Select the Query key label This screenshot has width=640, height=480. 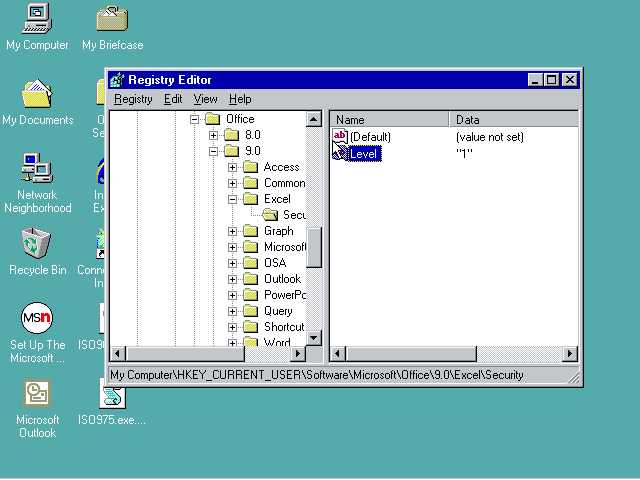[278, 311]
